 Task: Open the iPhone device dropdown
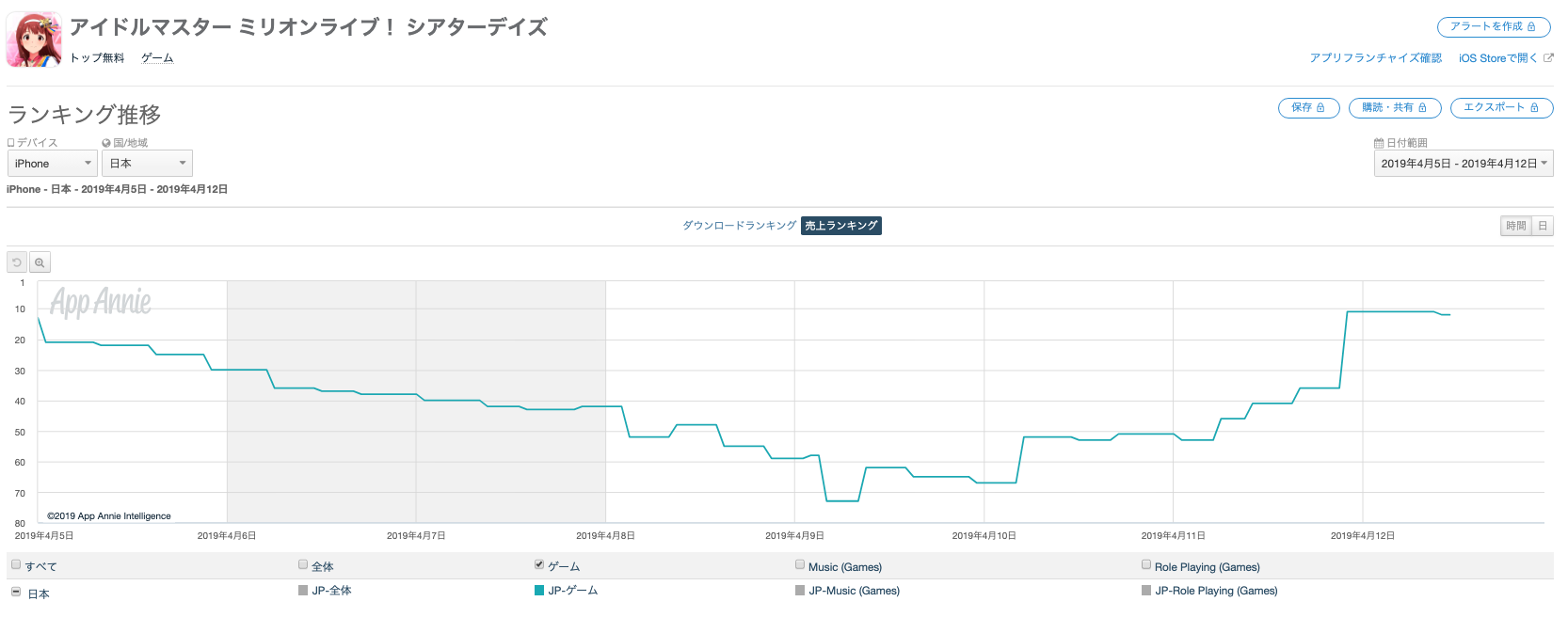(52, 164)
